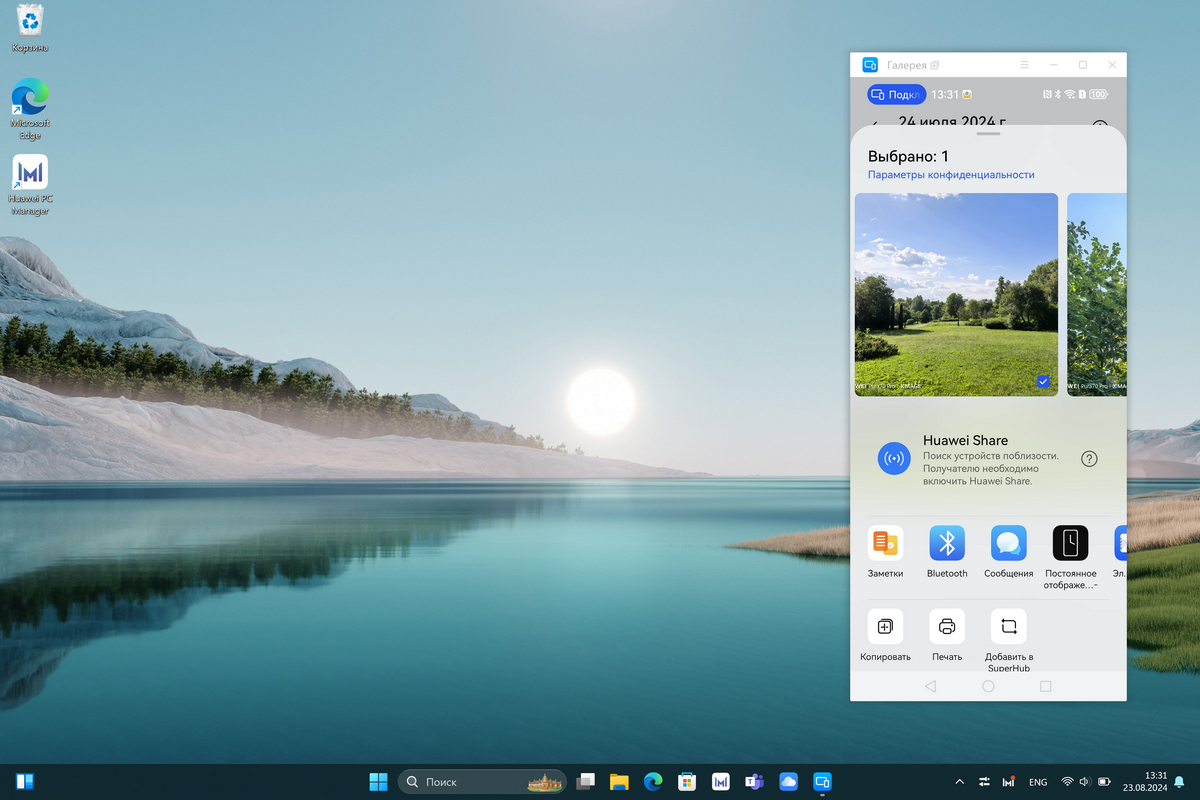Choose the Постоянное отображение share option

(1071, 543)
